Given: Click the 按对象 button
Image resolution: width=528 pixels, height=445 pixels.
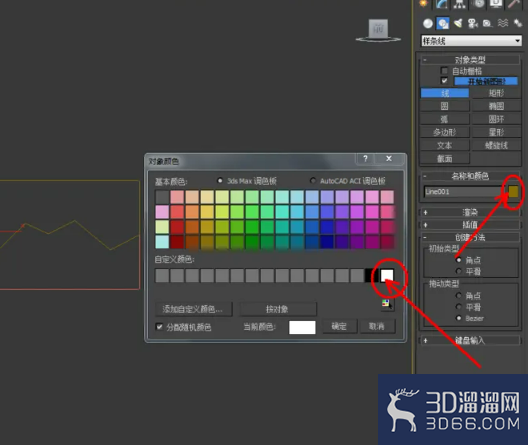Looking at the screenshot, I should [278, 309].
